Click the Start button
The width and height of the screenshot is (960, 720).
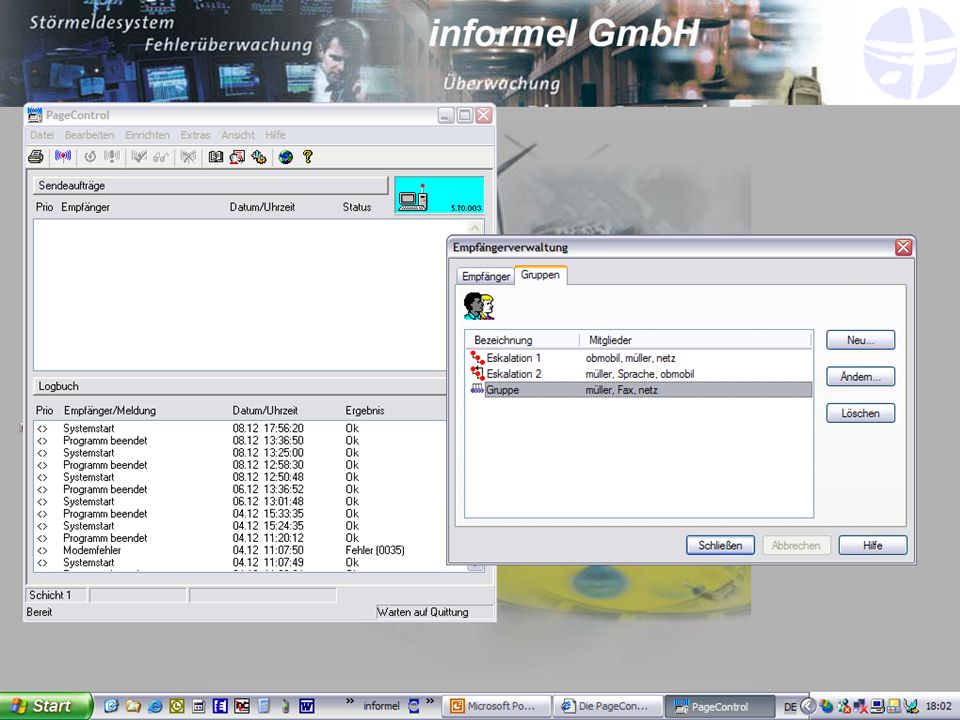(46, 706)
